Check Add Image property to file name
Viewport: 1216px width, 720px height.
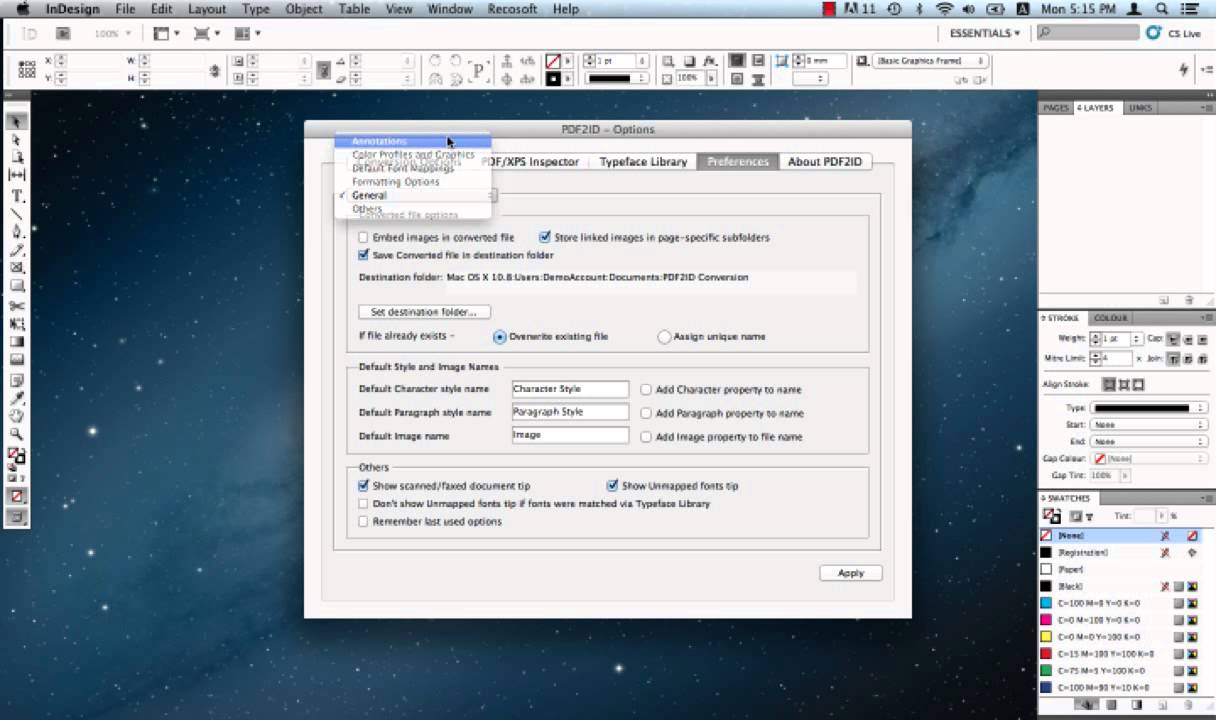pos(646,437)
